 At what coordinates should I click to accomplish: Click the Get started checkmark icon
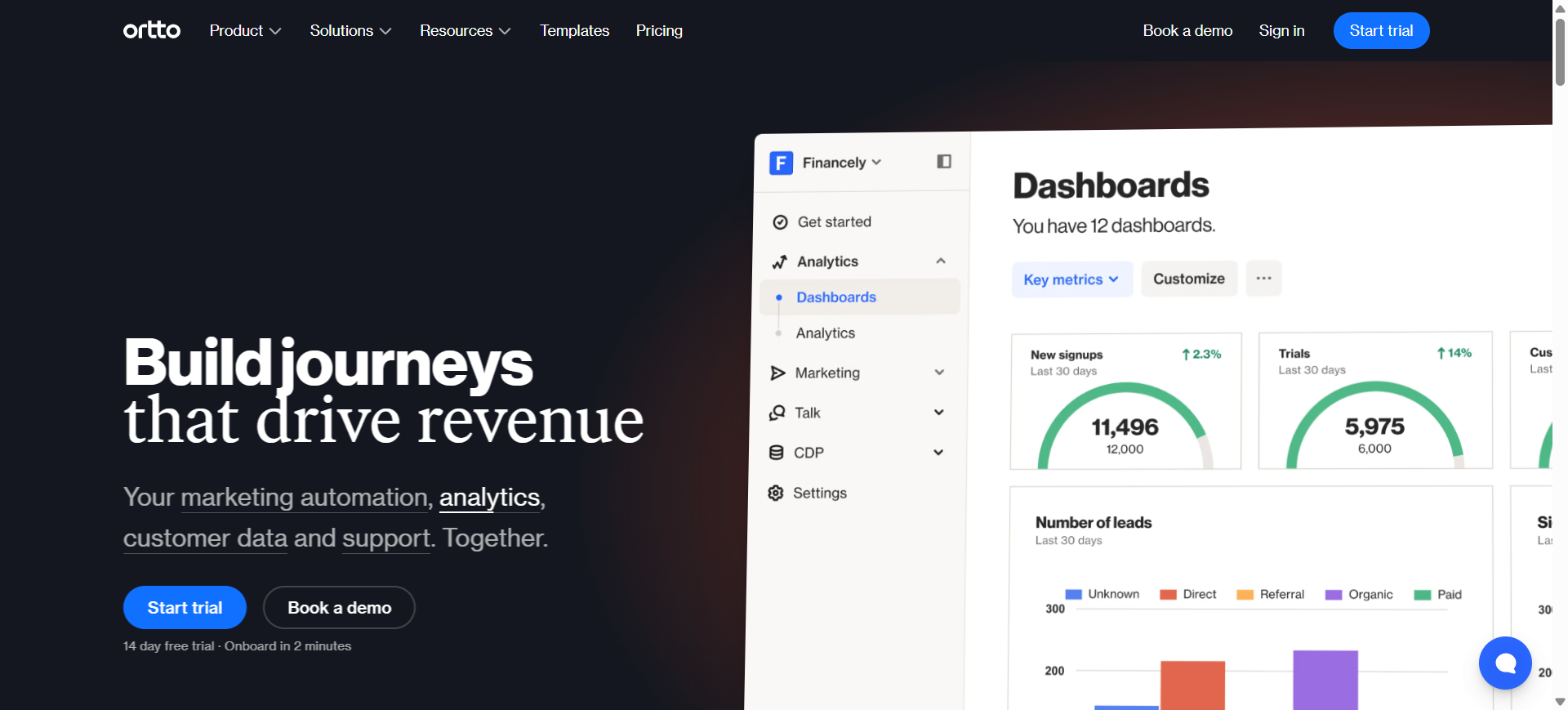(x=780, y=222)
